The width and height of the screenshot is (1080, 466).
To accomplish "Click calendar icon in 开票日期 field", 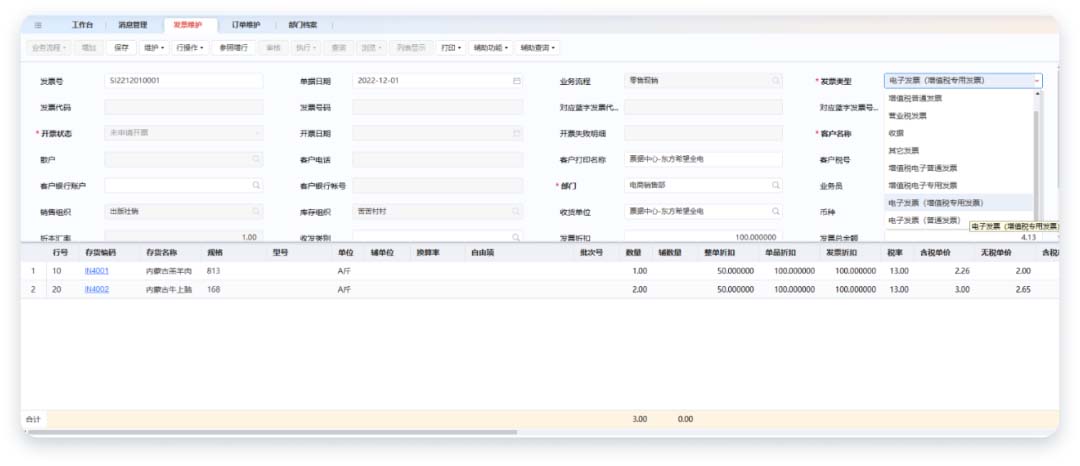I will (x=517, y=134).
